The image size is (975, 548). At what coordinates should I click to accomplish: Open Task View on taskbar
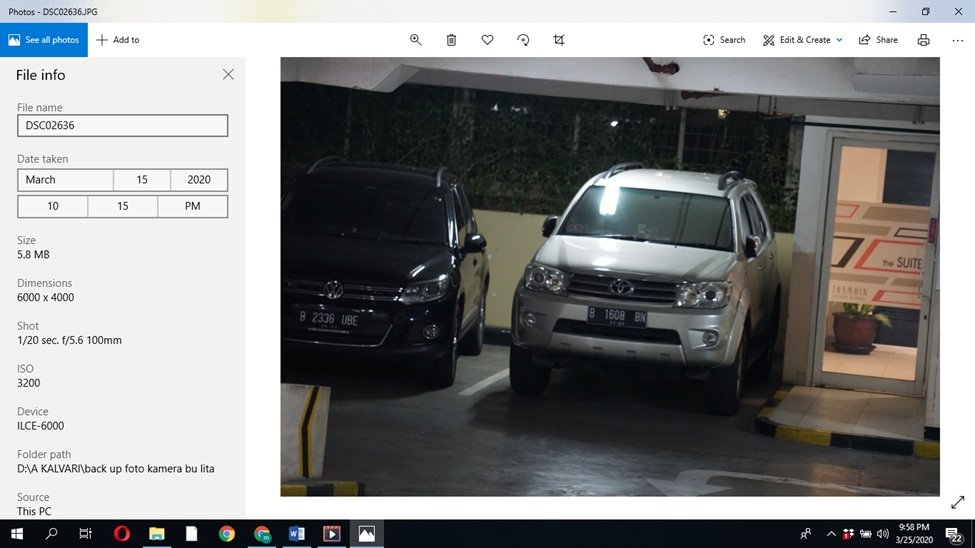(86, 534)
